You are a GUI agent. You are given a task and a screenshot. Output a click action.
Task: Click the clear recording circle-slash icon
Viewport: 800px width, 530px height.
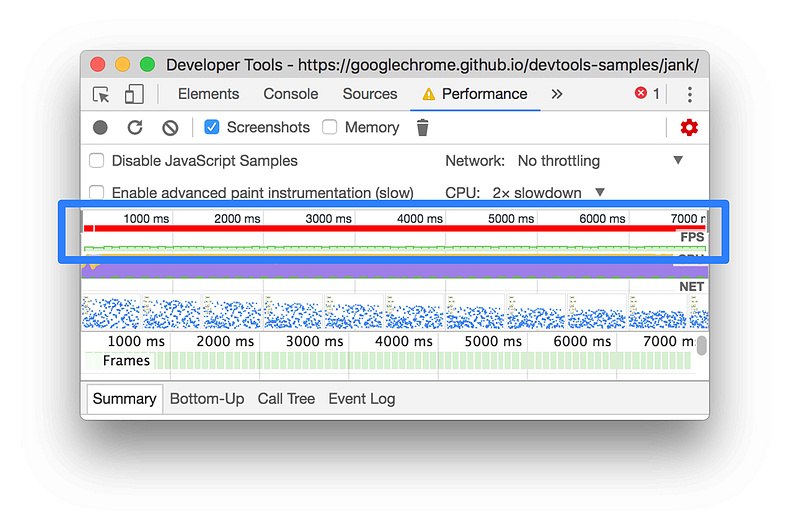tap(170, 128)
